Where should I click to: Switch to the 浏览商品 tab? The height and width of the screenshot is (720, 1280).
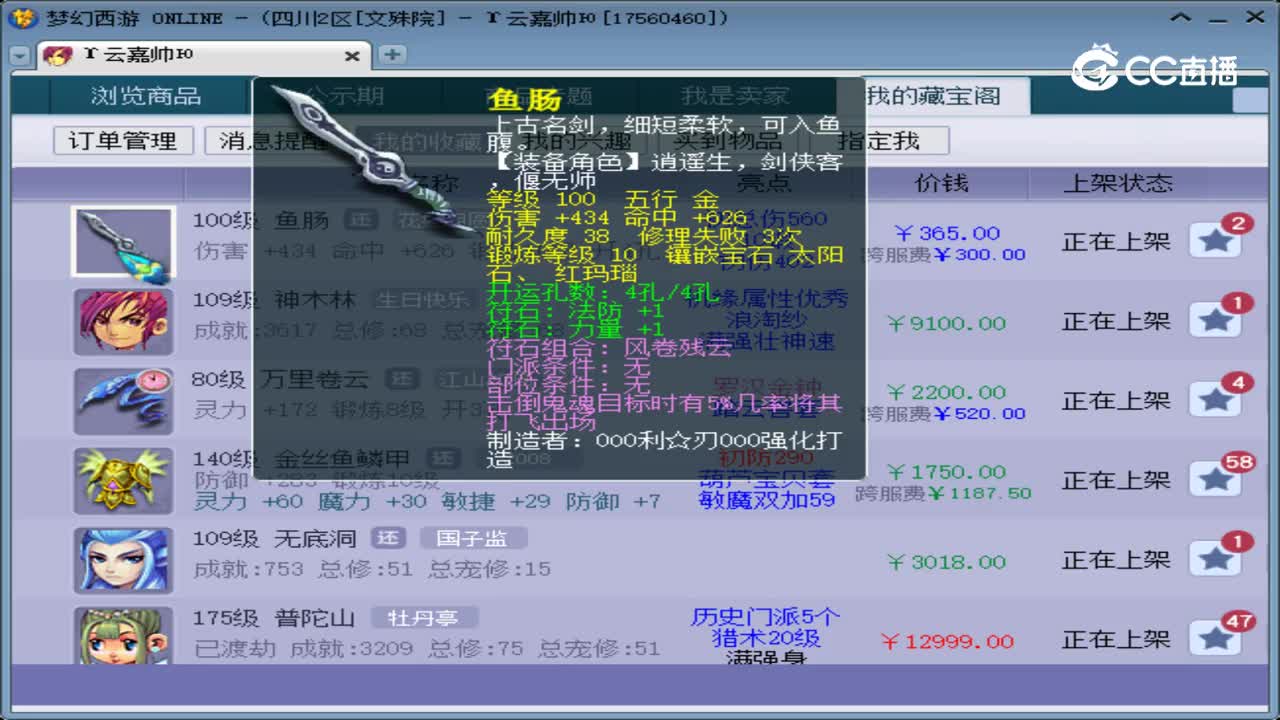(x=146, y=96)
